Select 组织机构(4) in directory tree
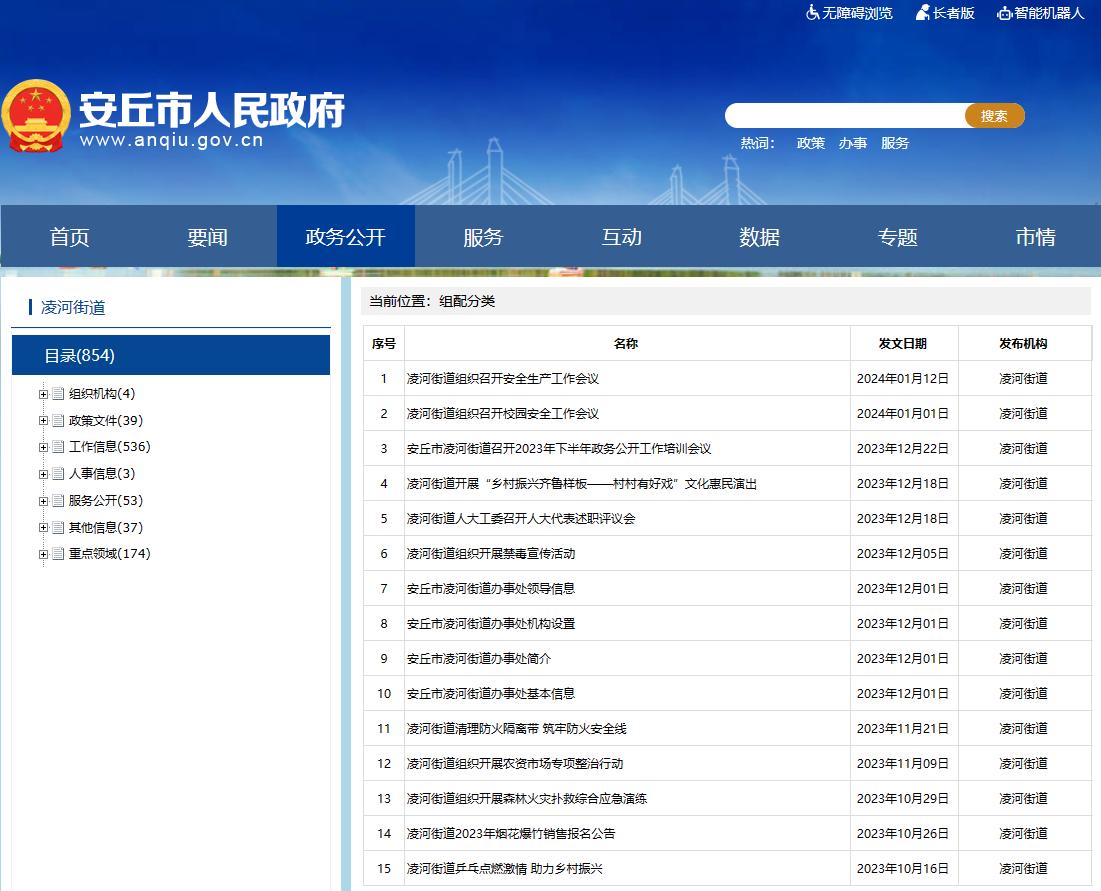Screen dimensions: 1101x891 [102, 394]
